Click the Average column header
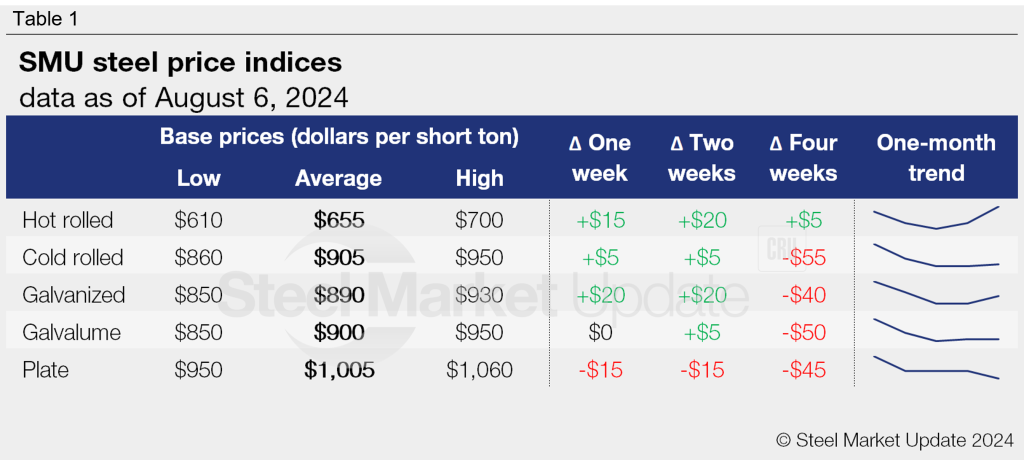The width and height of the screenshot is (1024, 460). 338,178
